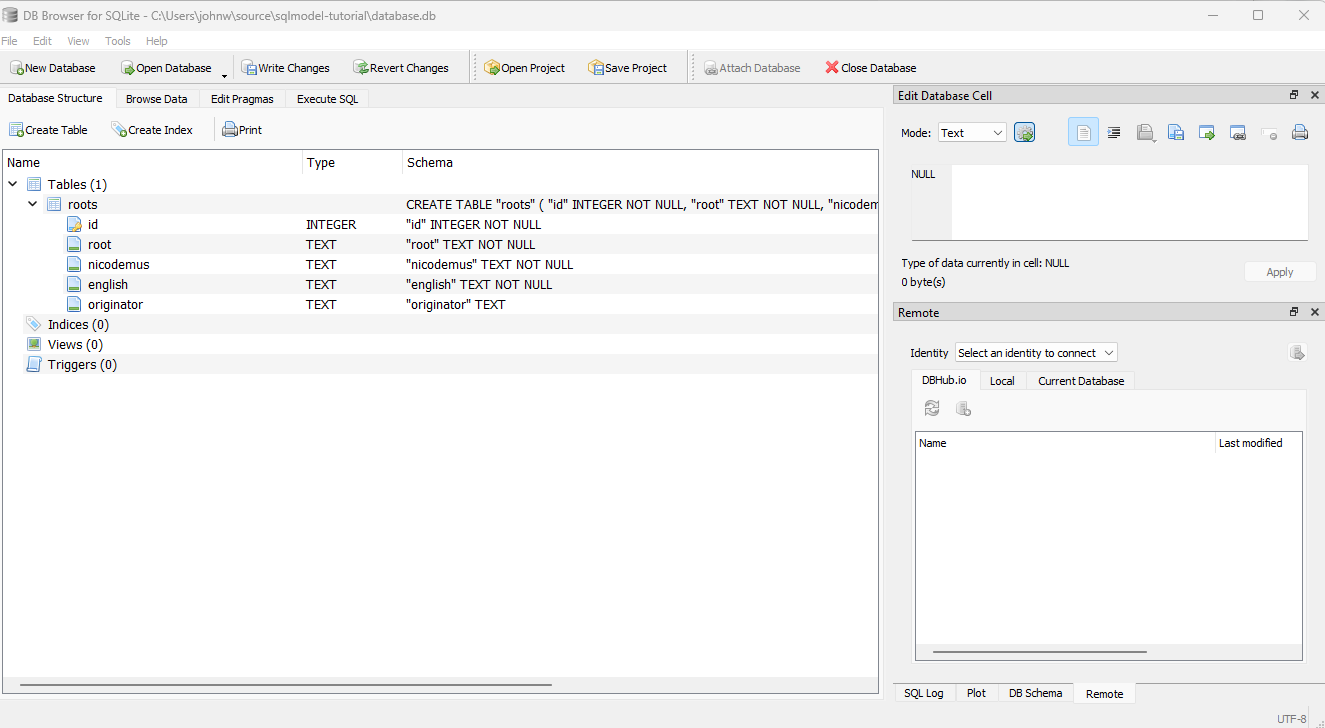Open the Mode dropdown in cell editor
This screenshot has height=728, width=1325.
971,131
